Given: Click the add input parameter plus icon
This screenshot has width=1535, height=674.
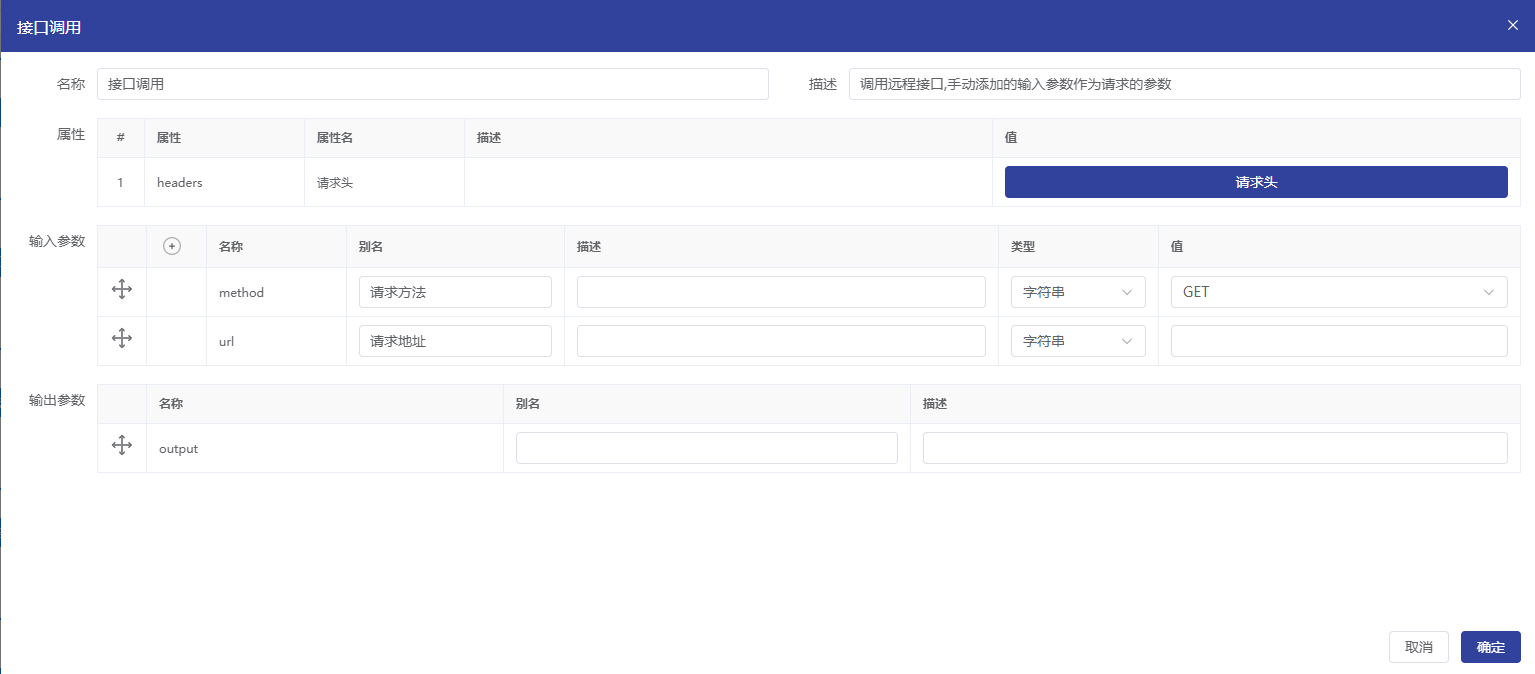Looking at the screenshot, I should [172, 246].
